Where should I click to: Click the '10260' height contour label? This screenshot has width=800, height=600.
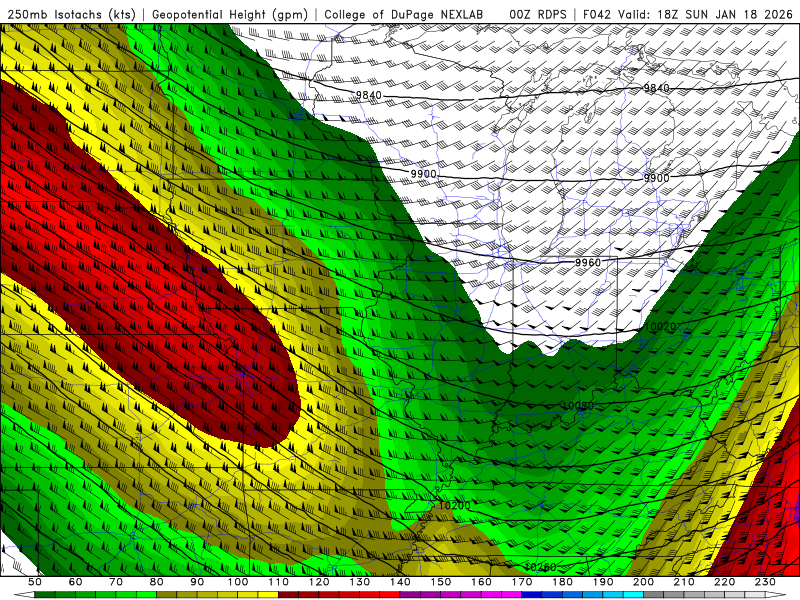540,567
